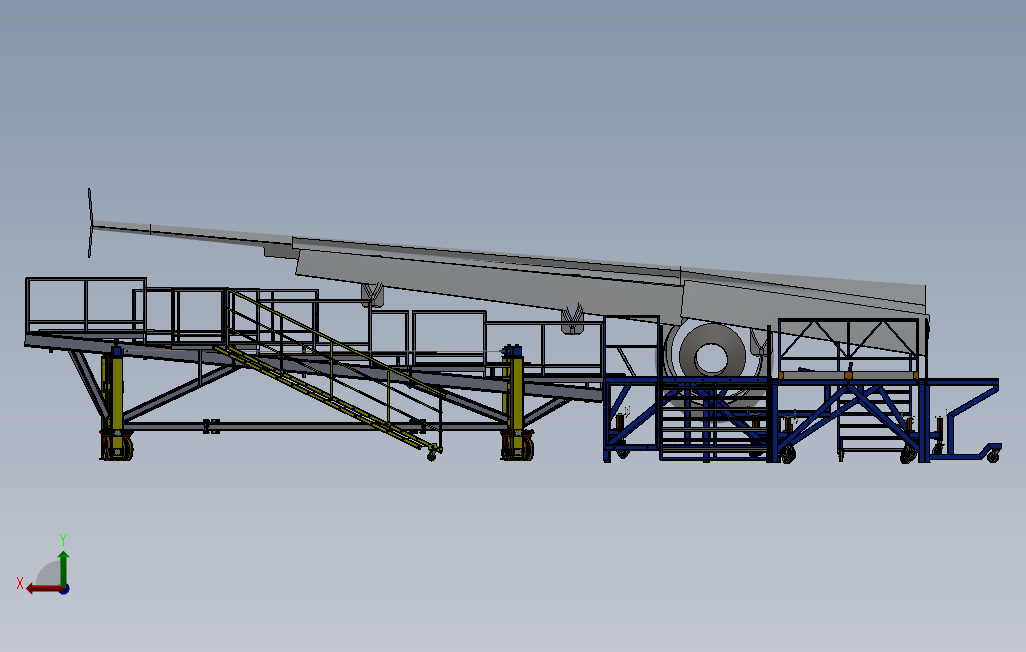Click the blue Z axis dot of the orientation triad
Screen dimensions: 1026x652
[65, 589]
